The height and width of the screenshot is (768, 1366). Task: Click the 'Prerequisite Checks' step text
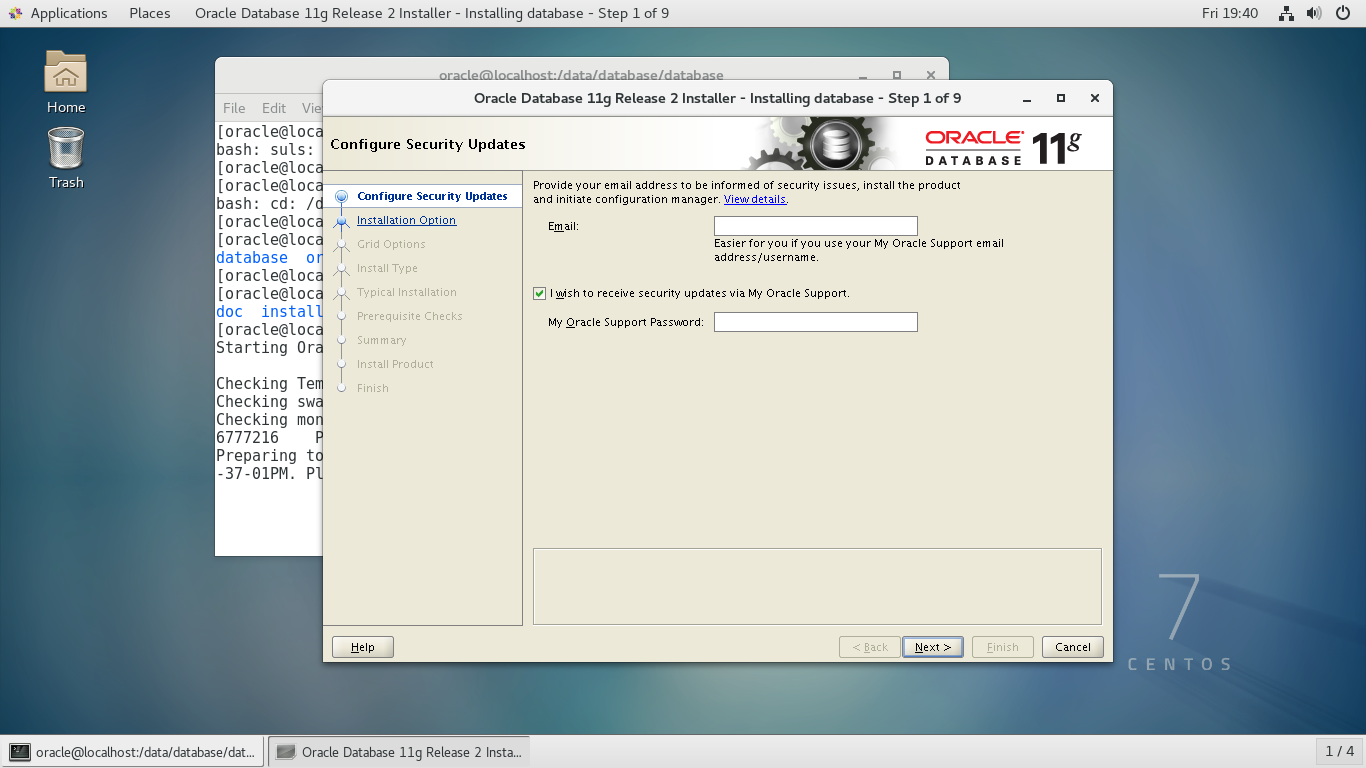click(410, 316)
